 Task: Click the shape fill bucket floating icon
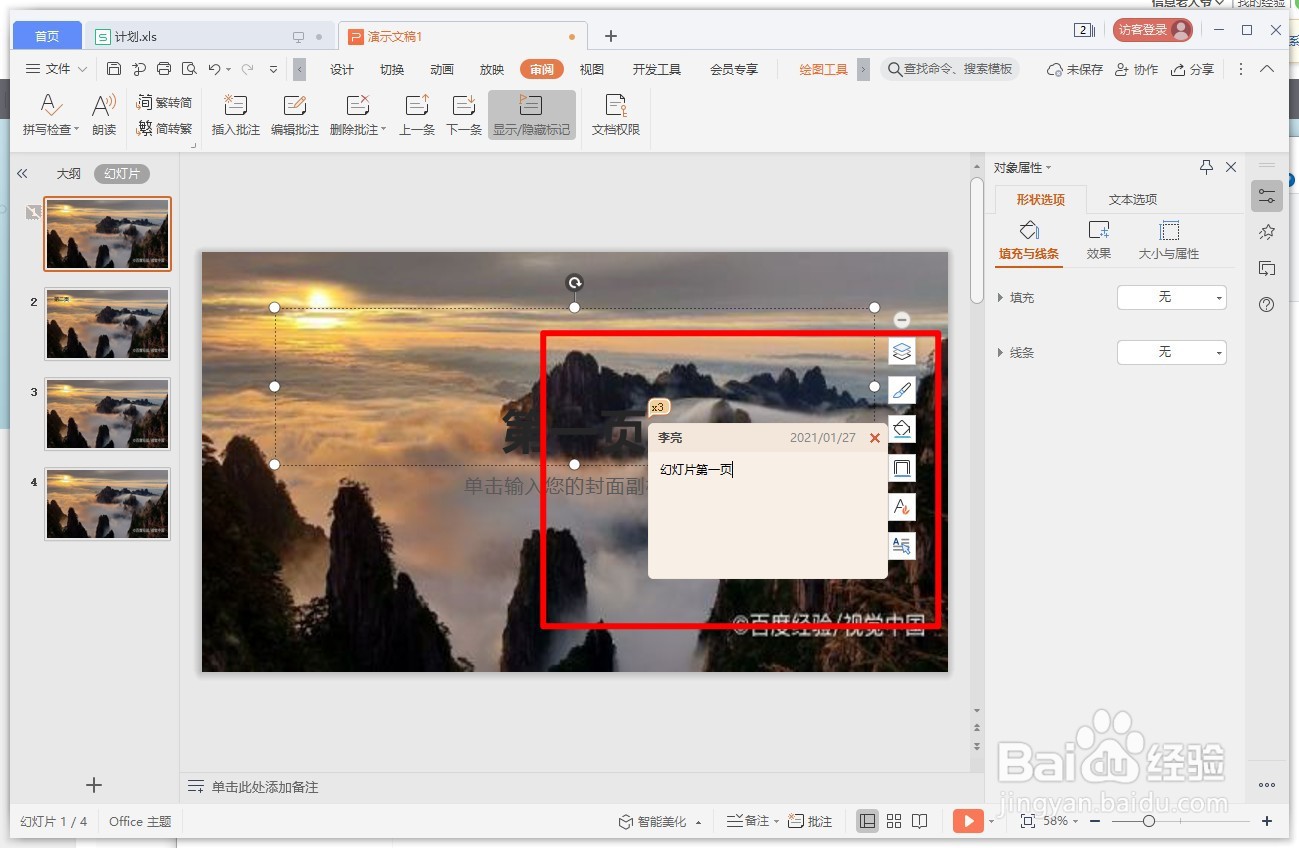point(902,429)
